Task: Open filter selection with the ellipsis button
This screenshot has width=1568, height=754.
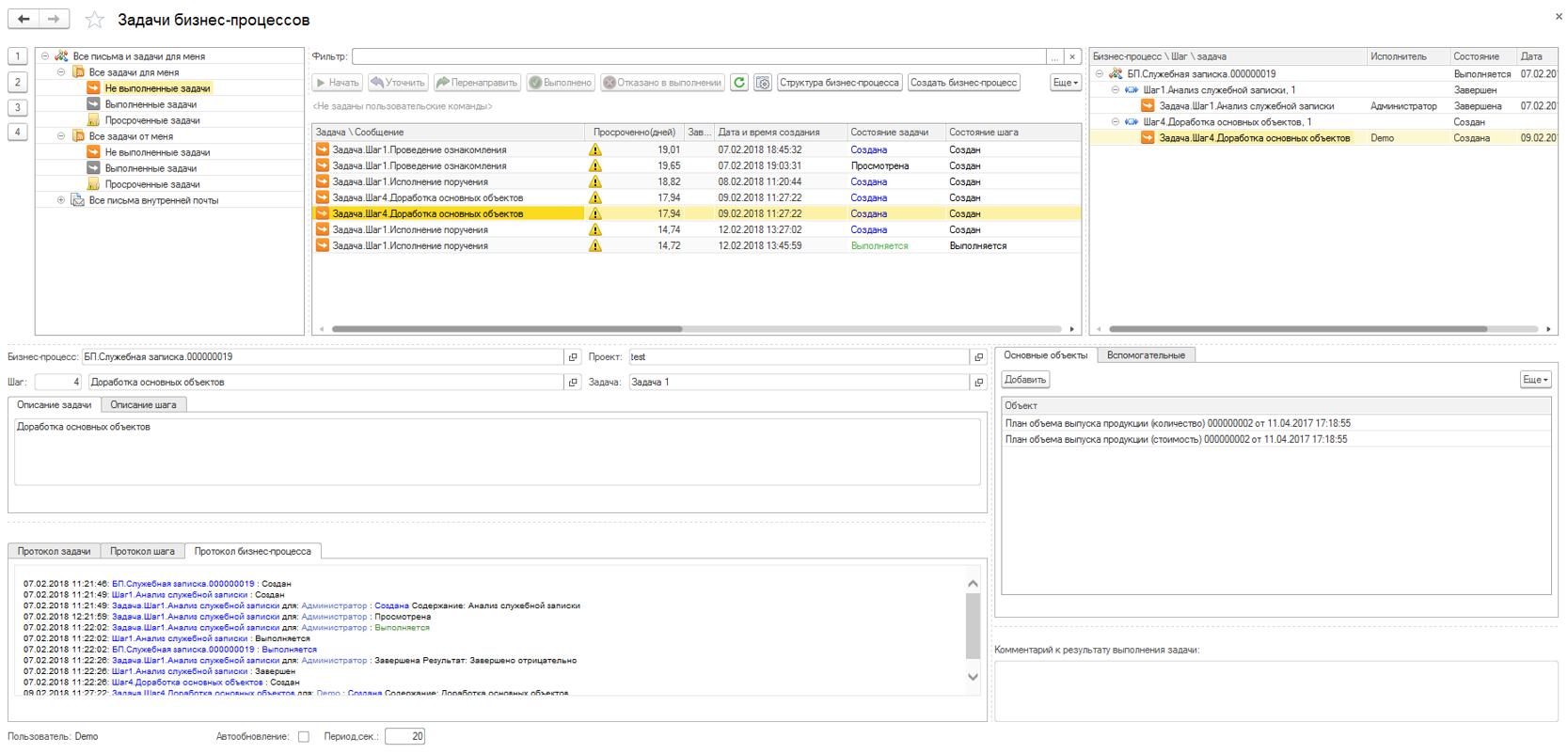Action: (1054, 56)
